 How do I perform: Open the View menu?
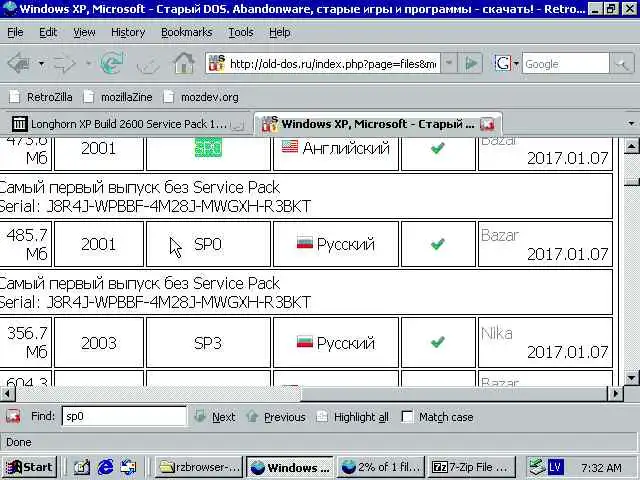point(84,32)
